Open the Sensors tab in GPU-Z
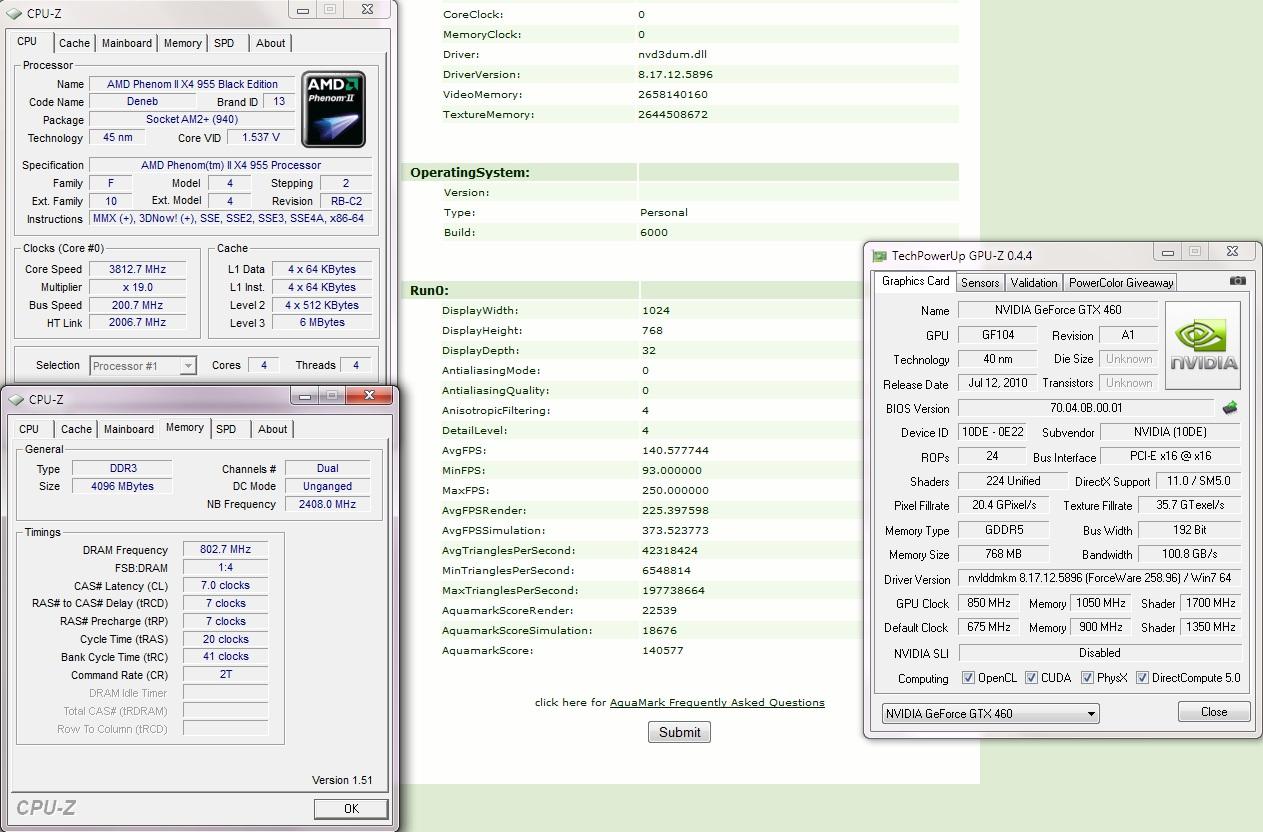Screen dimensions: 1263x832 pyautogui.click(x=980, y=283)
